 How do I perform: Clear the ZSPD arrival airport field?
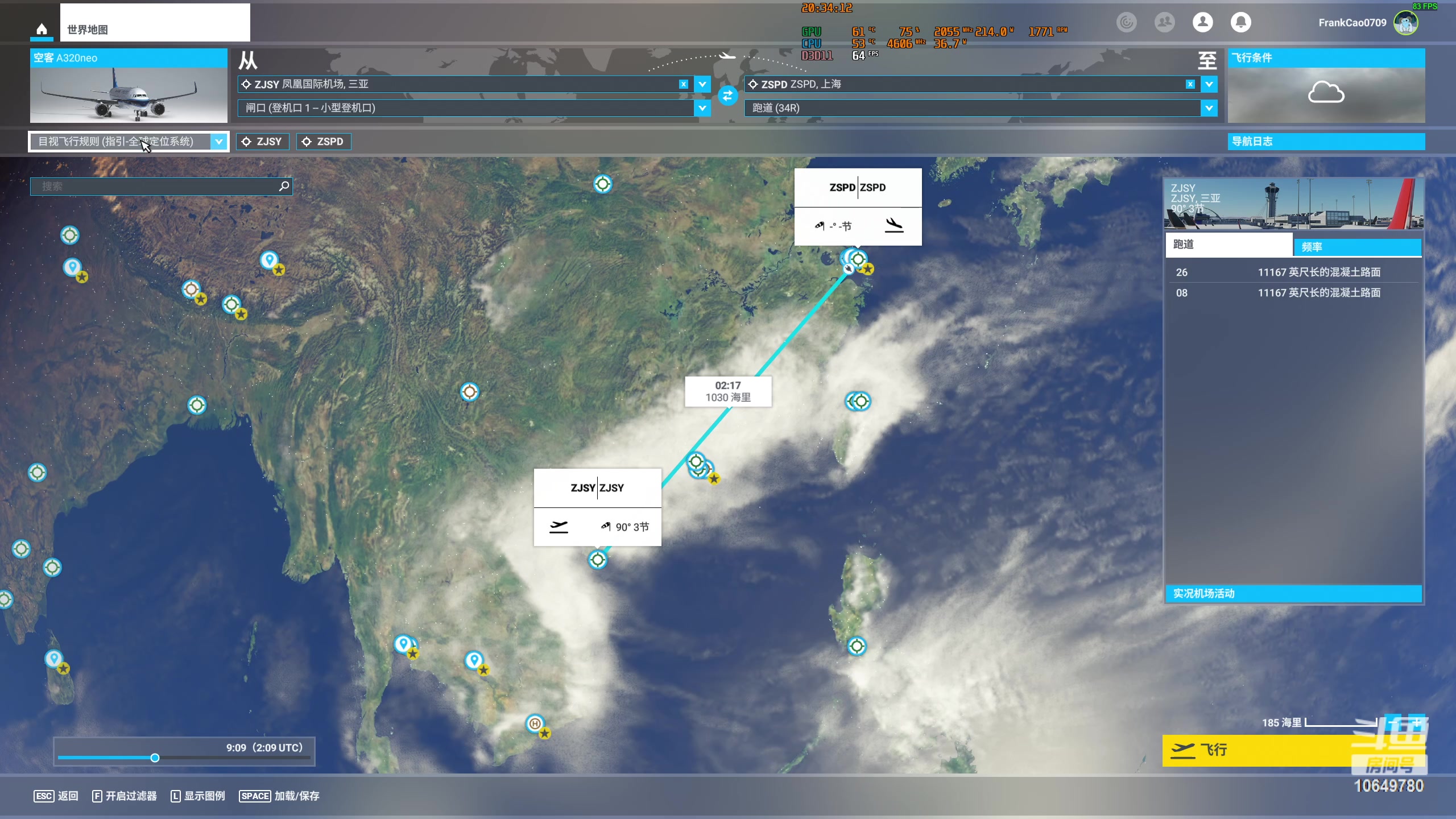1190,84
